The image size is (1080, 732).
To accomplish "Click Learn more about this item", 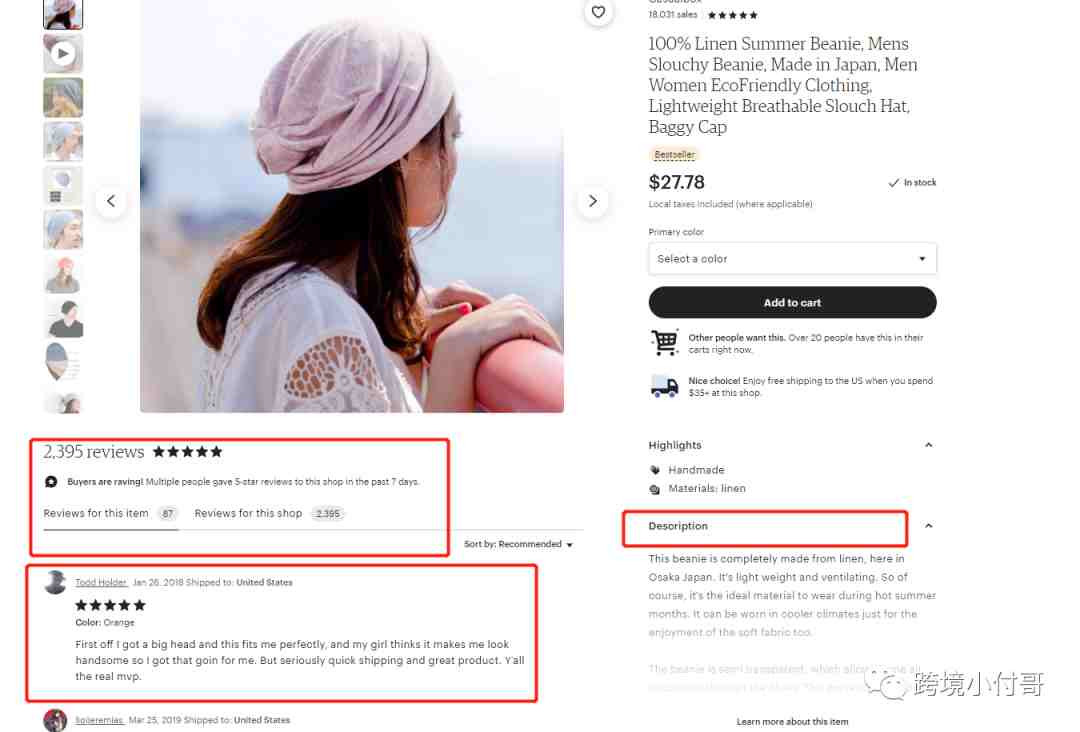I will 792,722.
